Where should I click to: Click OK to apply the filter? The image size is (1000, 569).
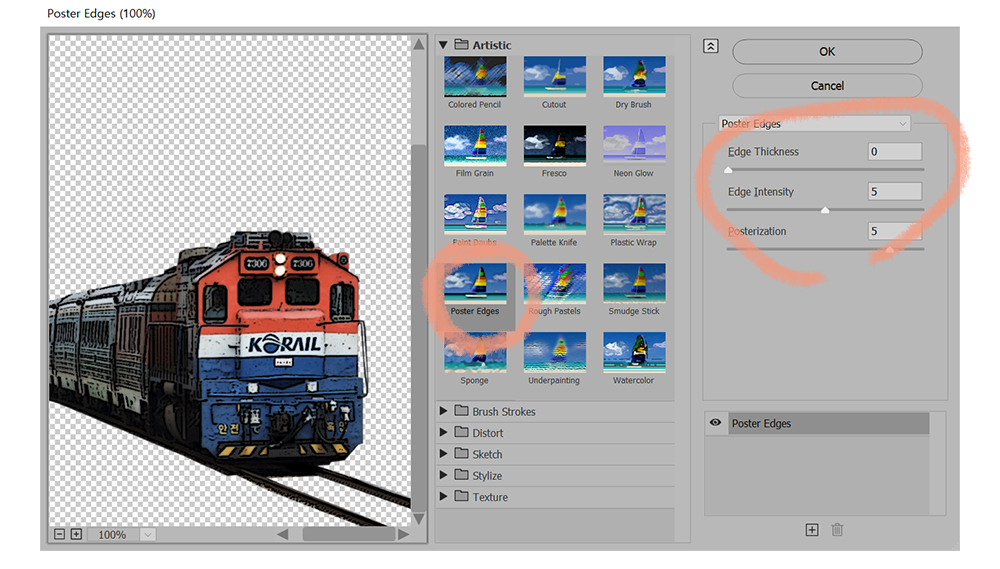827,52
